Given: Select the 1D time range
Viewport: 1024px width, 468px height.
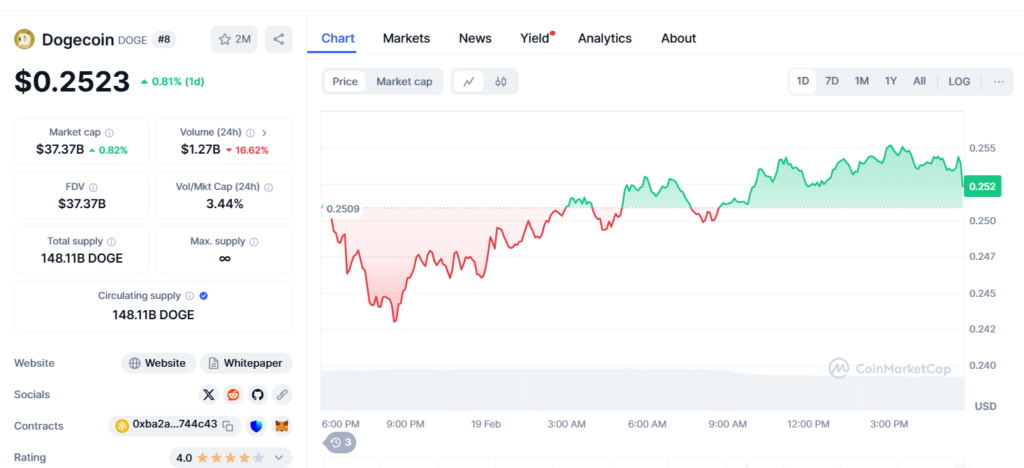Looking at the screenshot, I should point(803,82).
